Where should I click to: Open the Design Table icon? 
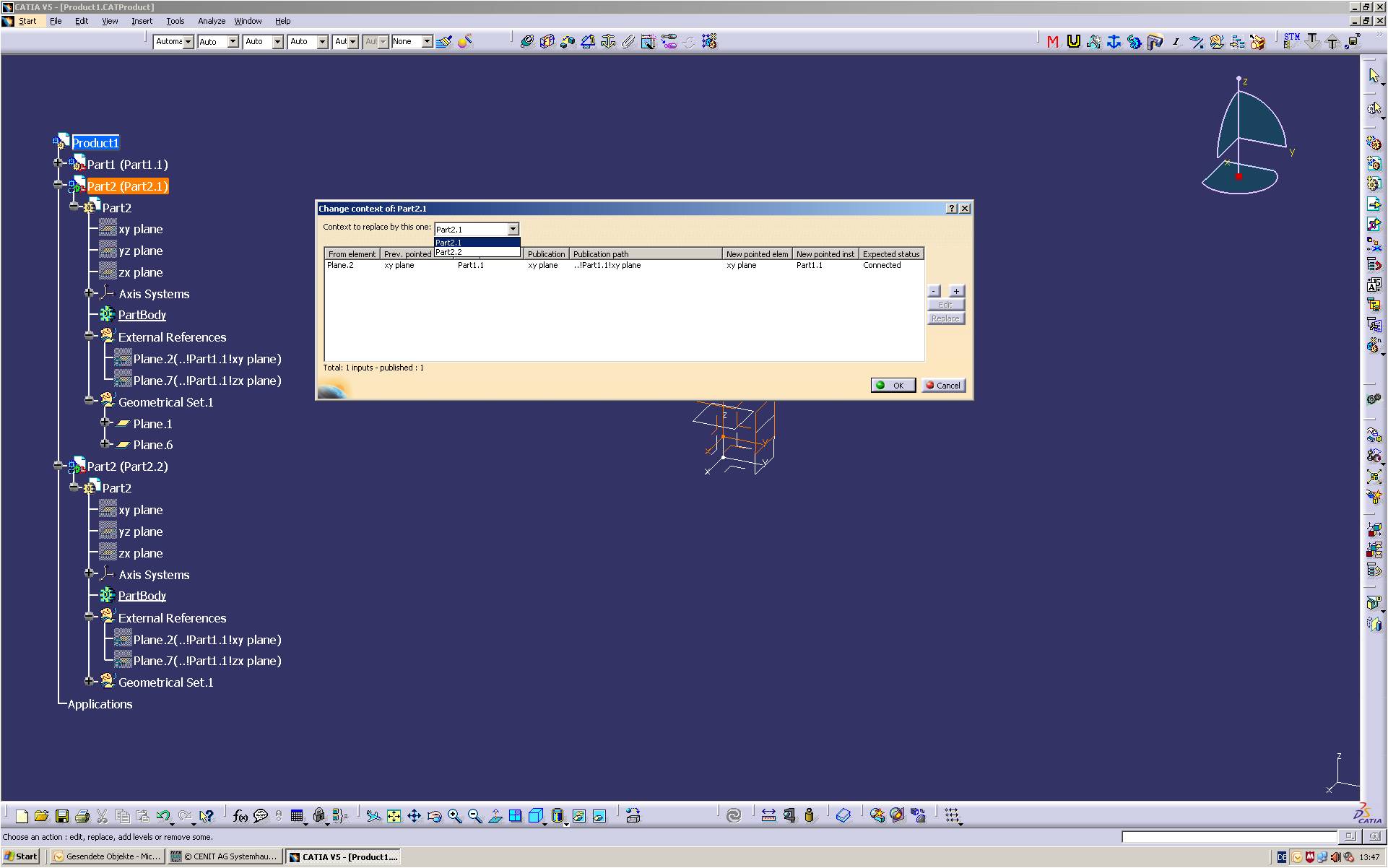297,816
